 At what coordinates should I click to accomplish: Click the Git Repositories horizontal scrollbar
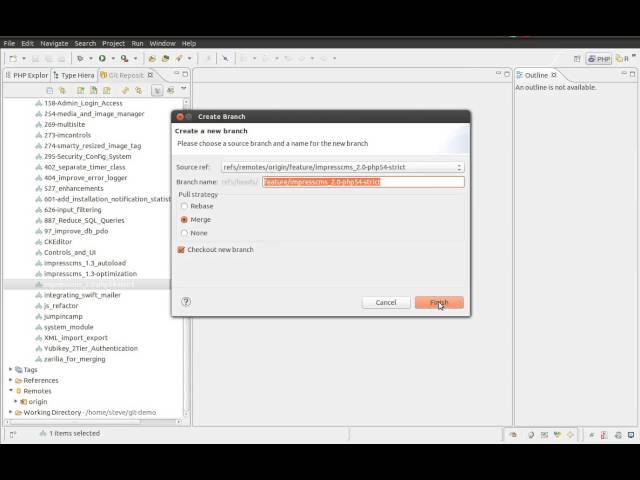94,422
